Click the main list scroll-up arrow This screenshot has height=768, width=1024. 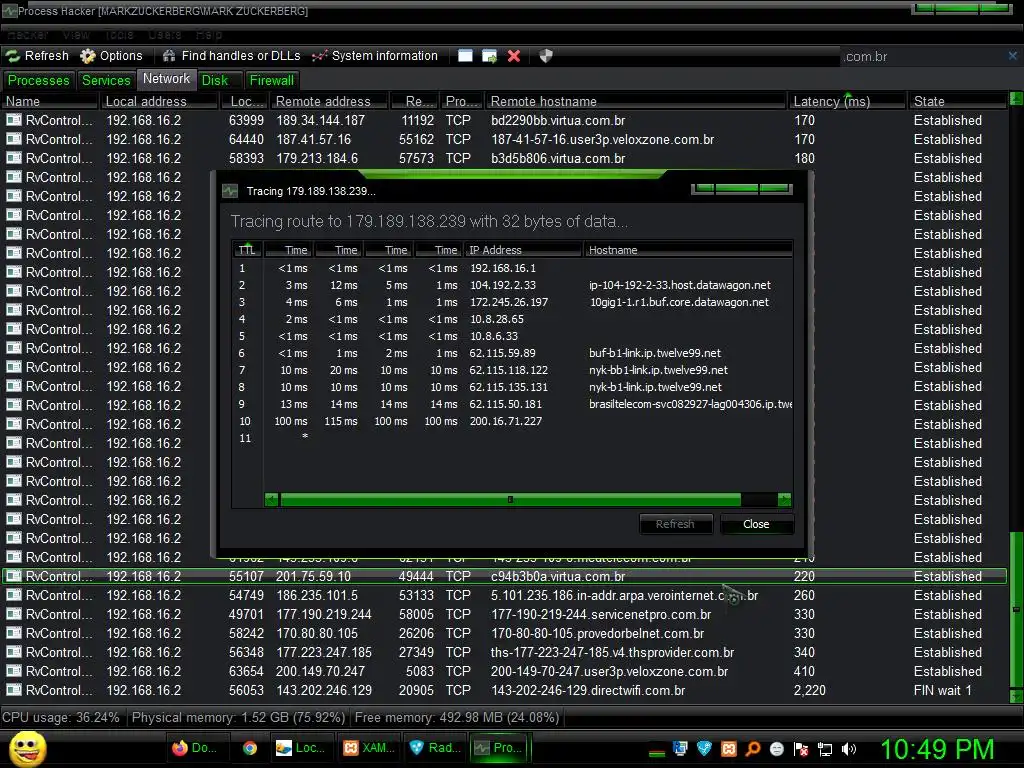coord(1016,99)
